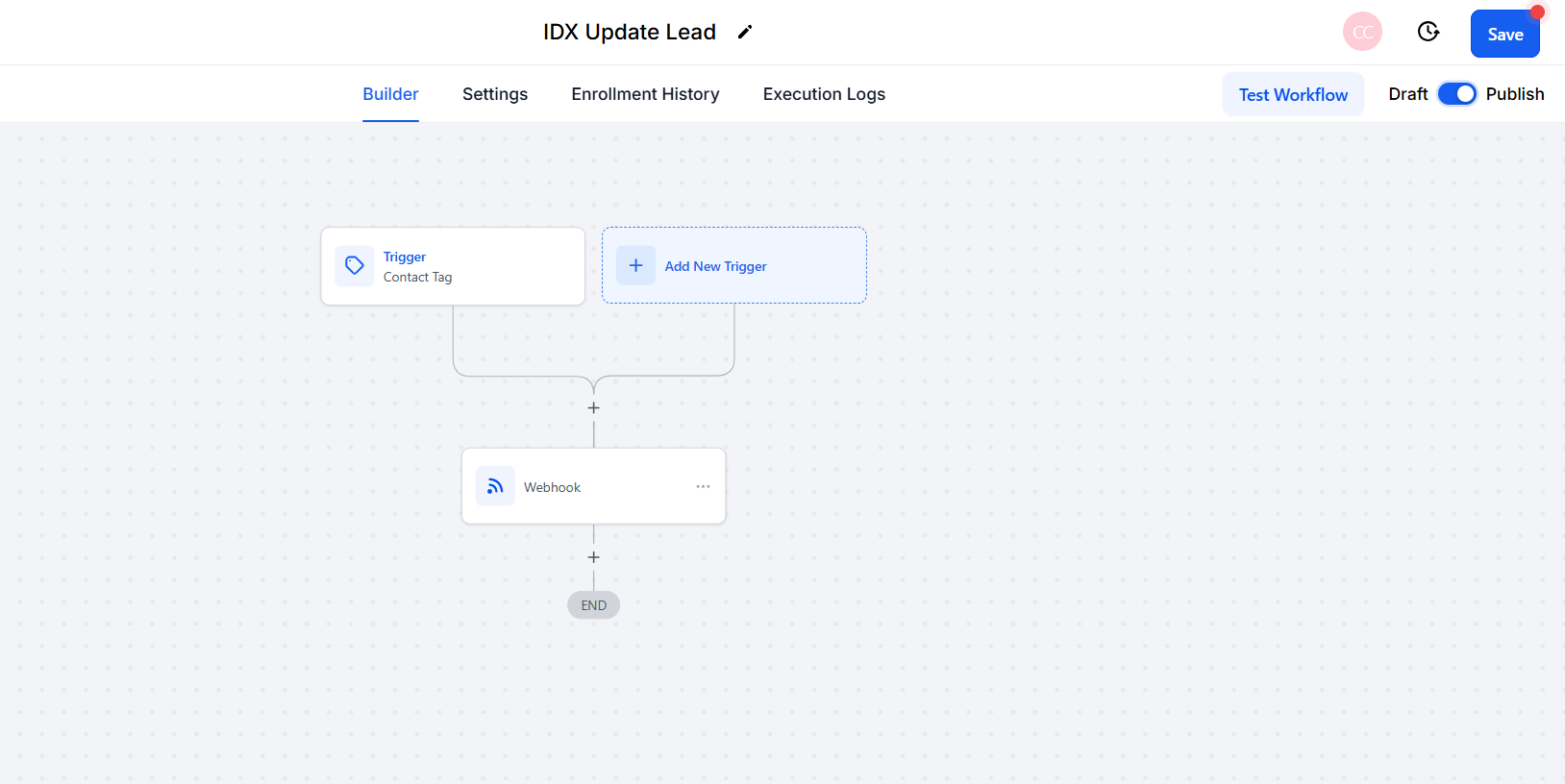Image resolution: width=1565 pixels, height=784 pixels.
Task: Click the Draft label
Action: coord(1407,94)
